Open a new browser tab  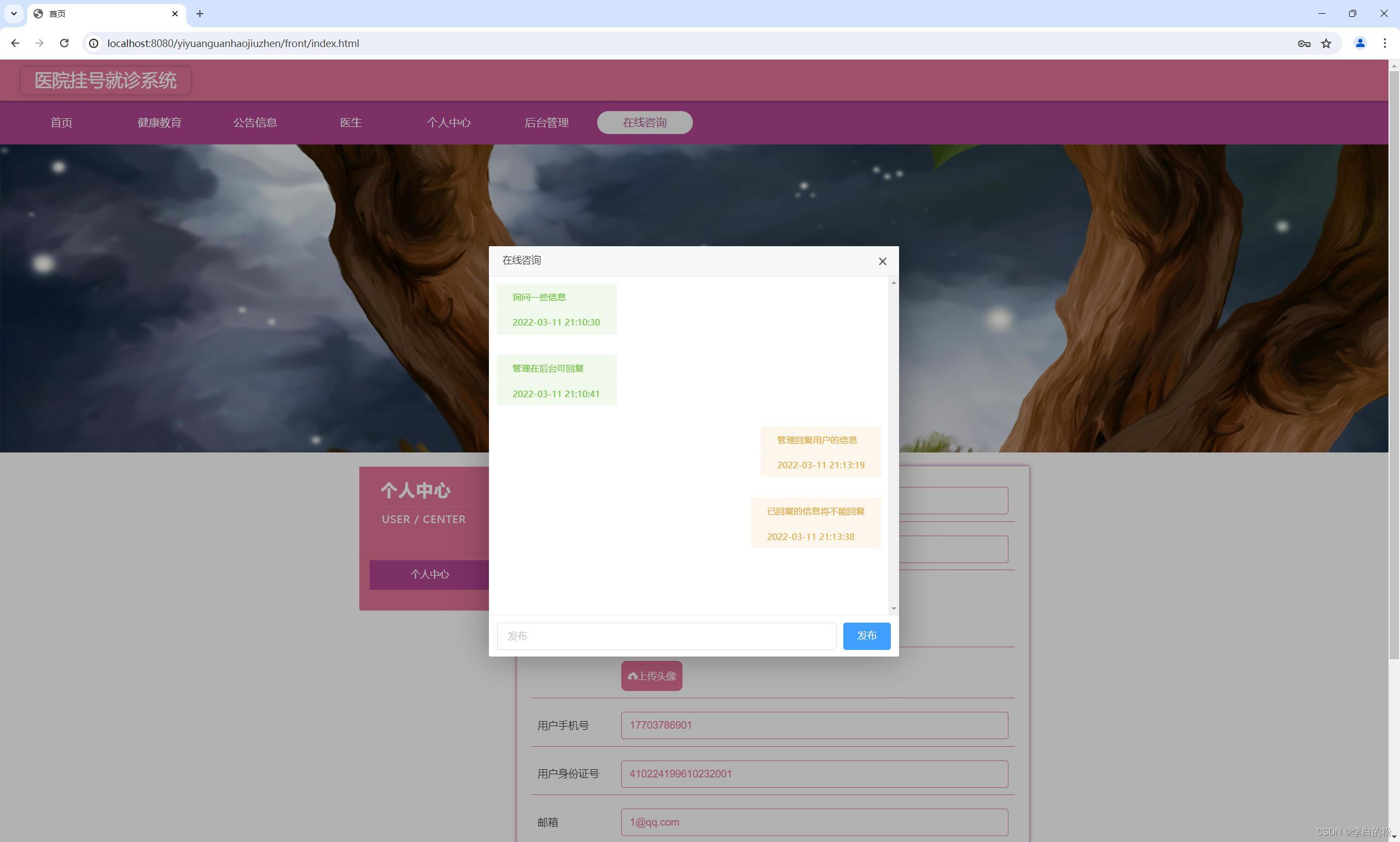(200, 14)
